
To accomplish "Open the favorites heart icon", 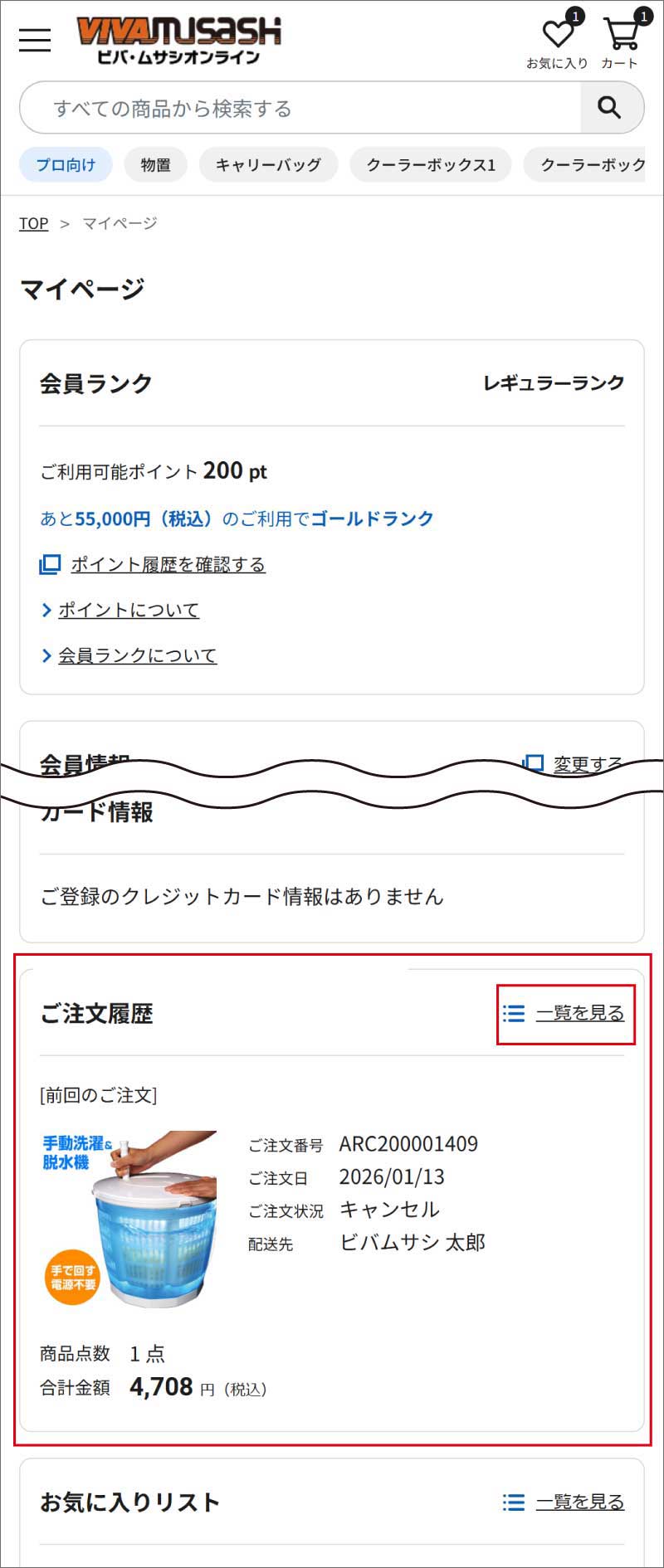I will [x=558, y=35].
